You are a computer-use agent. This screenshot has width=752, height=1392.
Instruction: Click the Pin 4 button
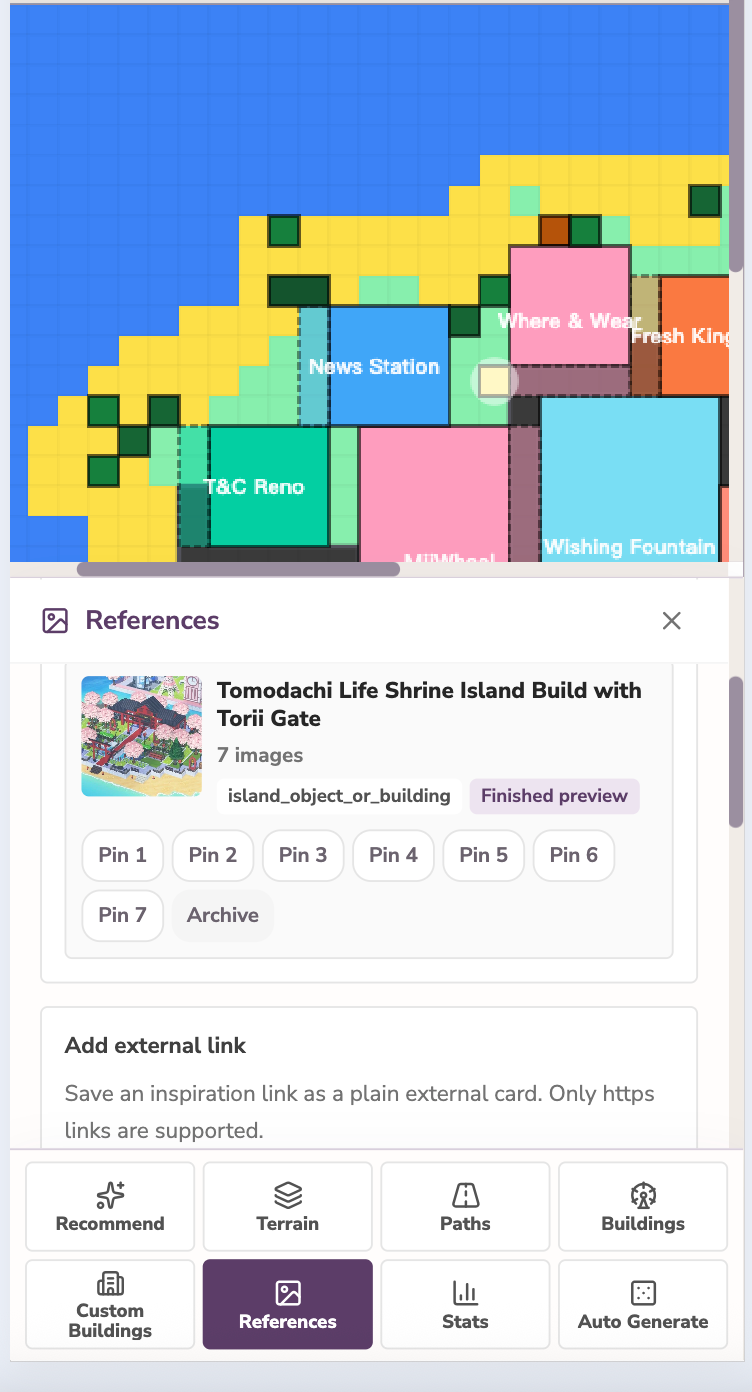coord(393,855)
